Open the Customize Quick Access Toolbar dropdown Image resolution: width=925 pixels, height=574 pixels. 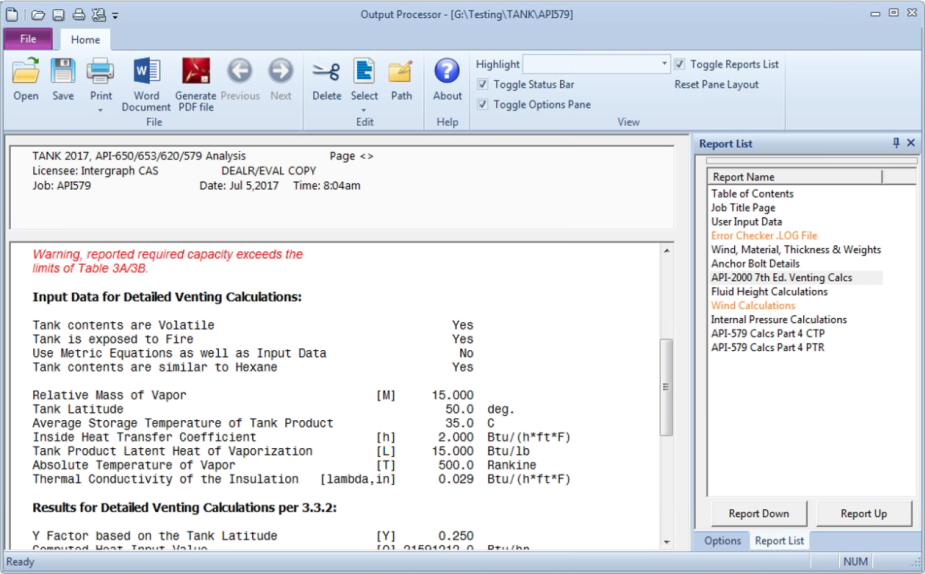(x=115, y=16)
